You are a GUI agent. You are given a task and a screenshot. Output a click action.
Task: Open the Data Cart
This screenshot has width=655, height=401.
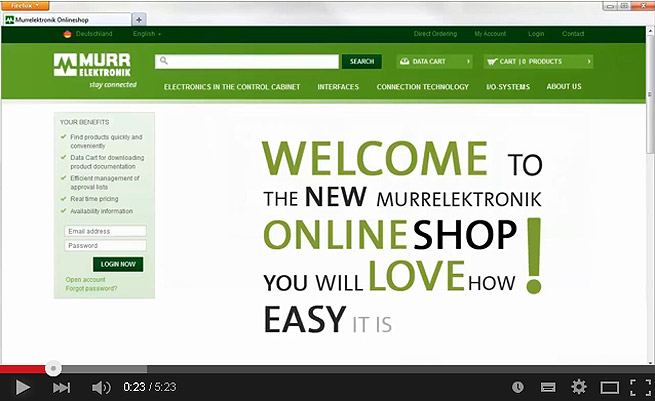click(434, 61)
